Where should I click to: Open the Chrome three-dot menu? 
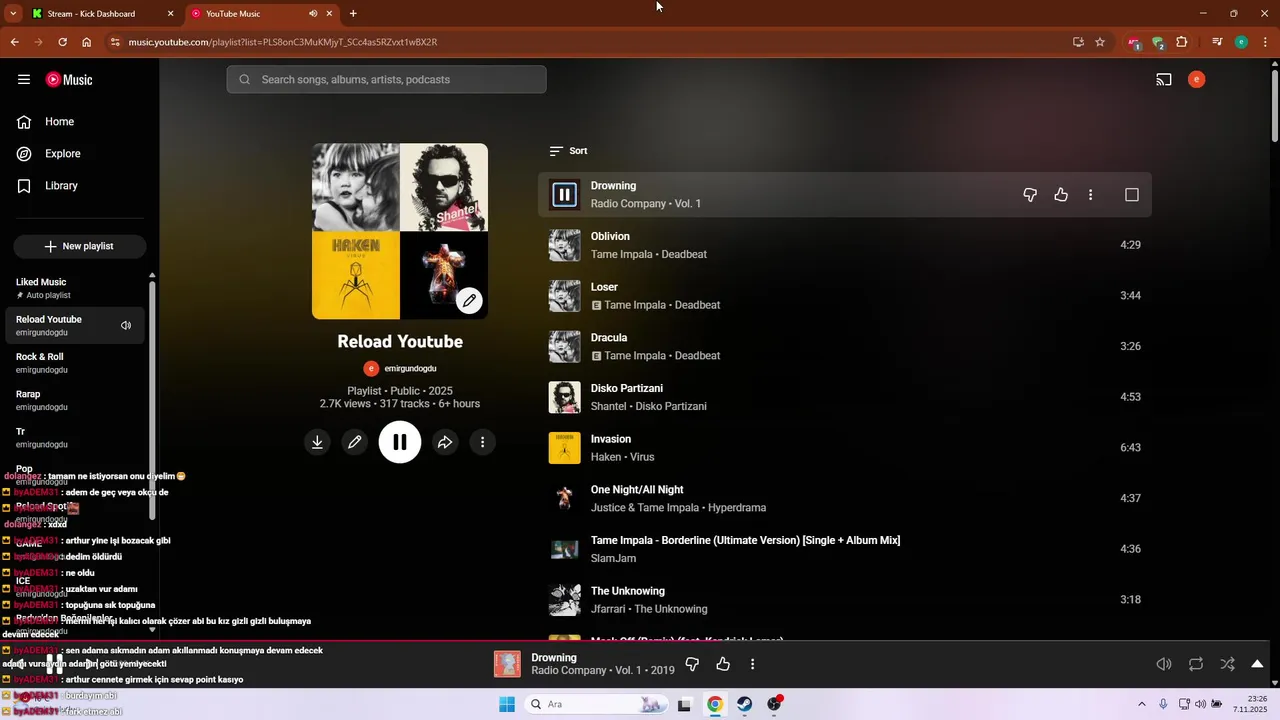[x=1265, y=42]
